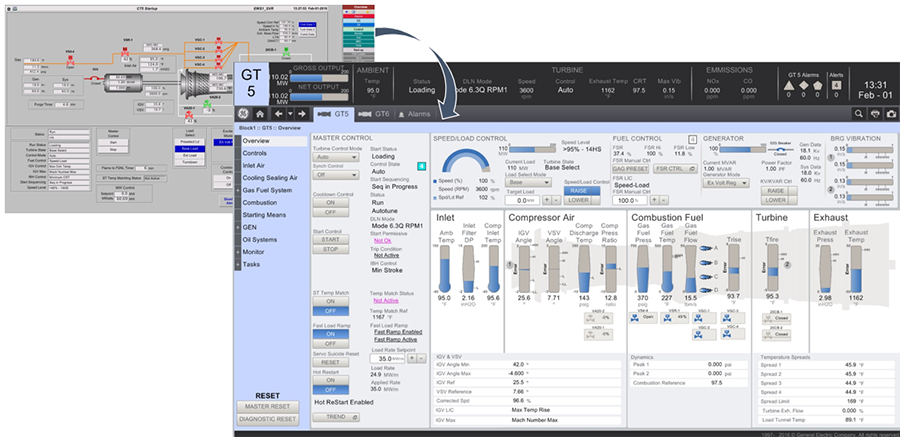Screen dimensions: 900x437
Task: Open Load Select Mode Base dropdown
Action: click(528, 182)
